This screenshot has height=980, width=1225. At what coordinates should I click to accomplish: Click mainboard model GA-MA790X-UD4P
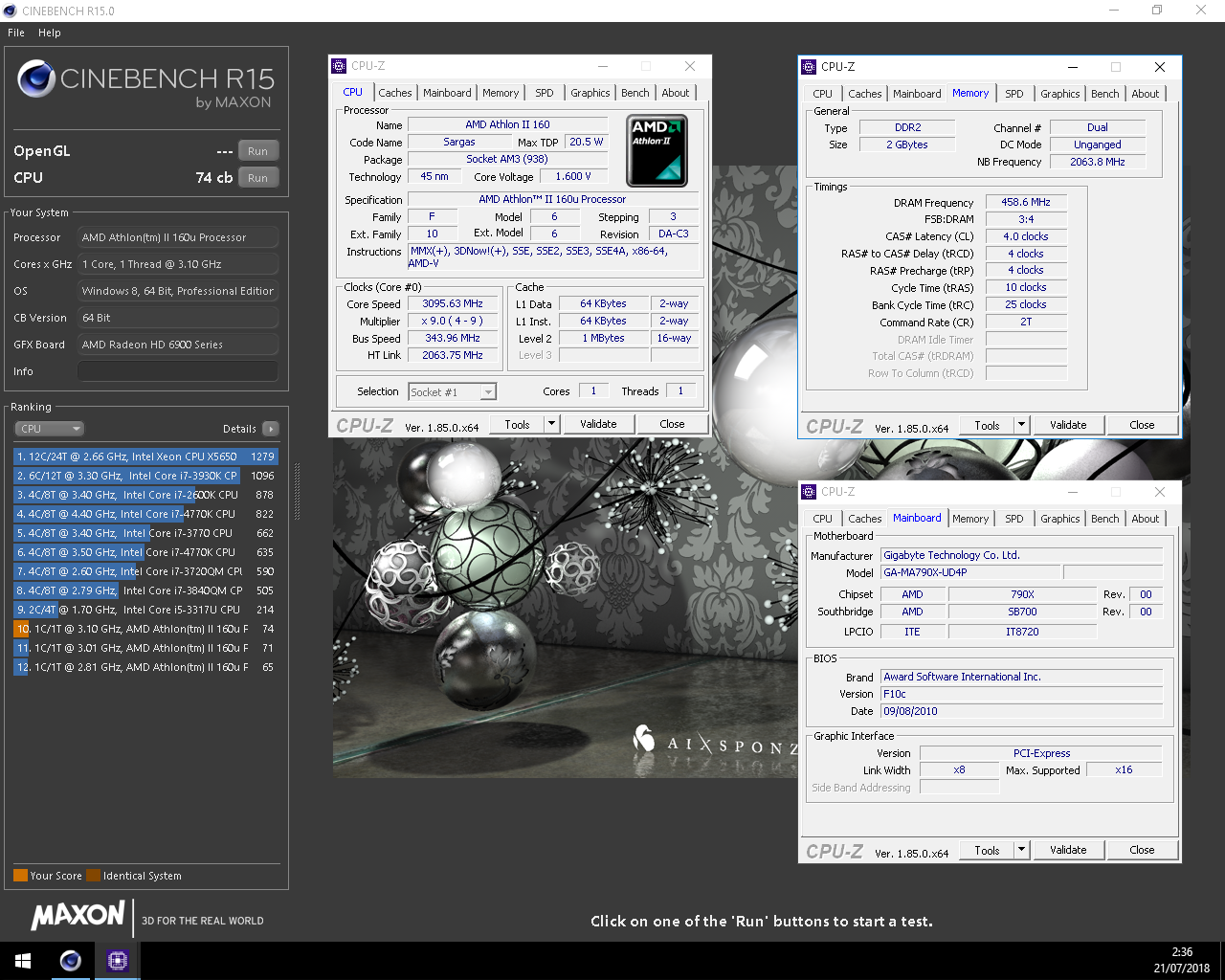(970, 572)
